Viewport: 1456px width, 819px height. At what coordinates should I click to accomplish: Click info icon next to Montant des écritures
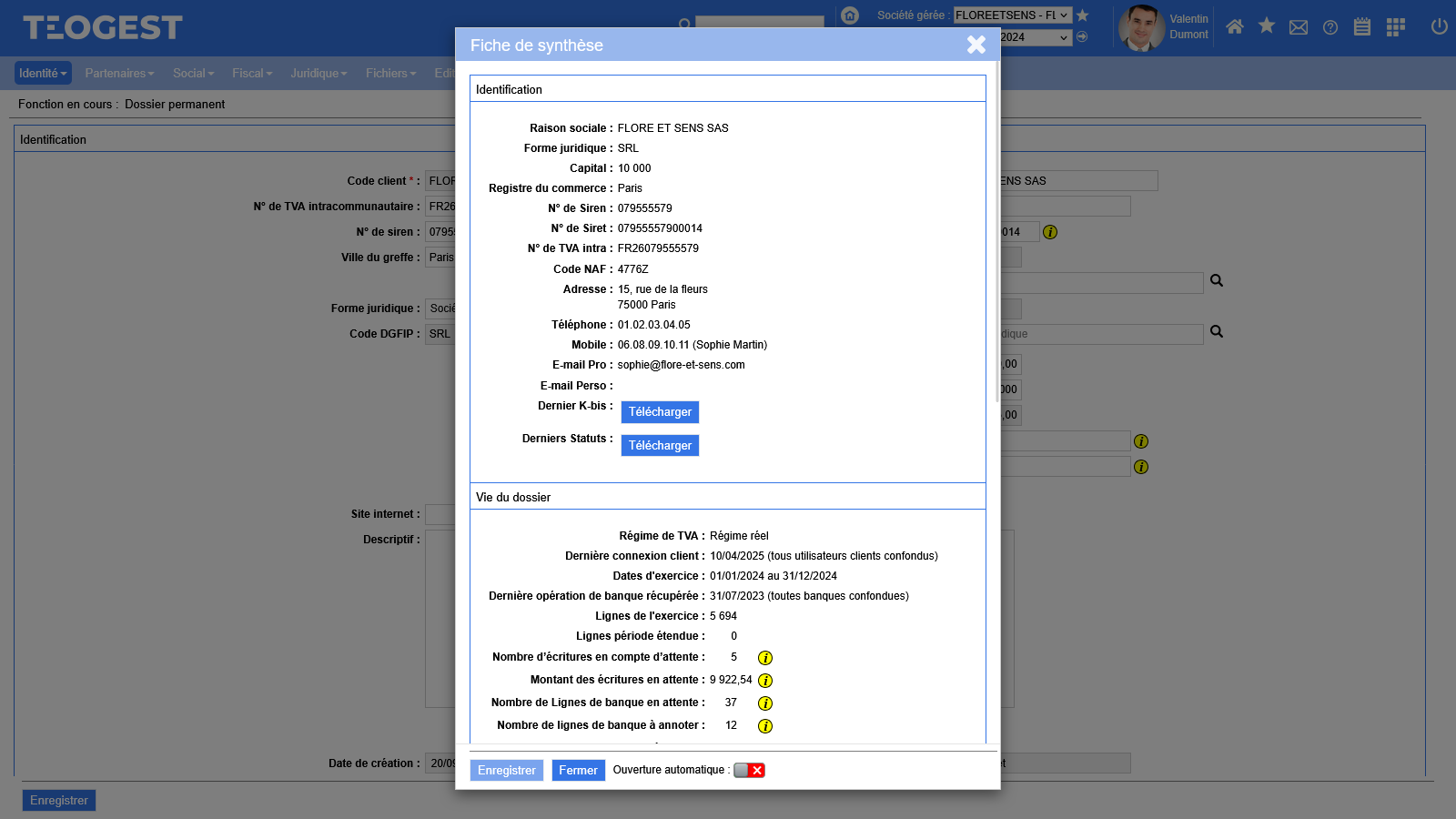[x=765, y=681]
